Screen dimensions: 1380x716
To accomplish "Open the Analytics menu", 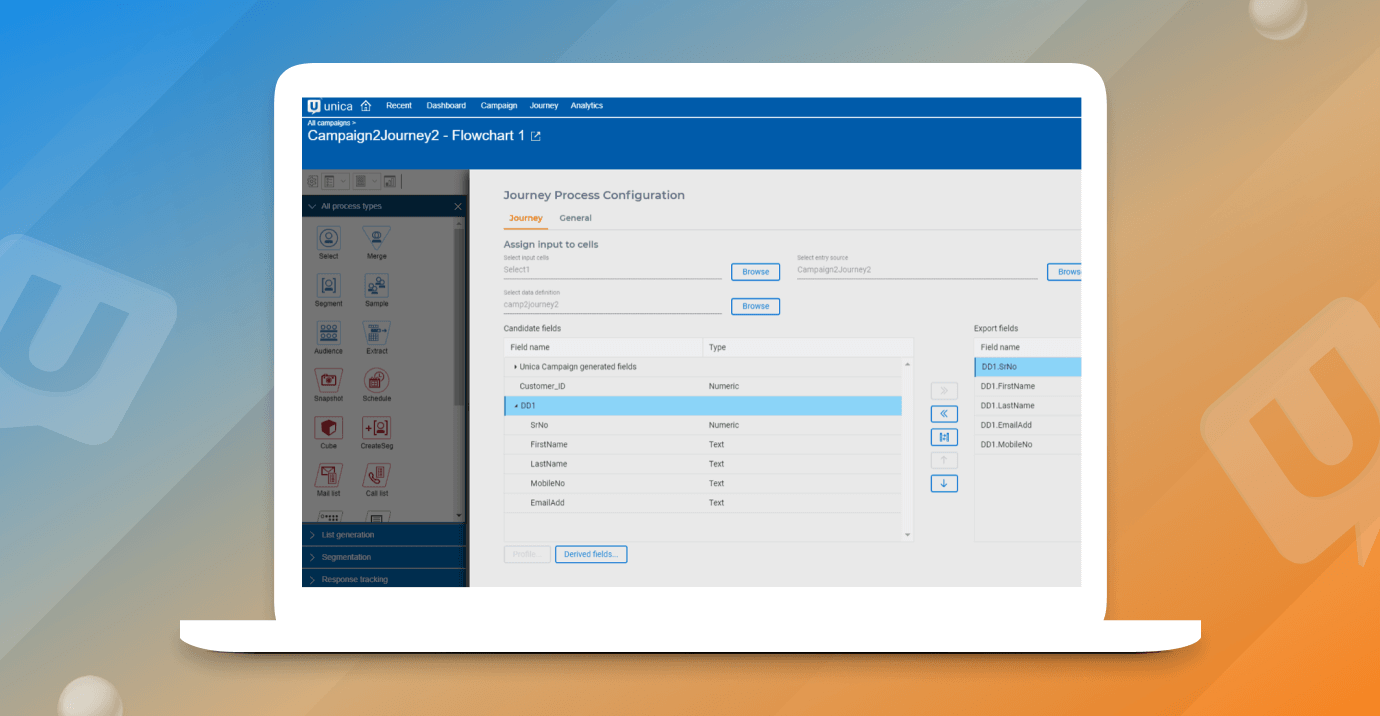I will tap(587, 106).
